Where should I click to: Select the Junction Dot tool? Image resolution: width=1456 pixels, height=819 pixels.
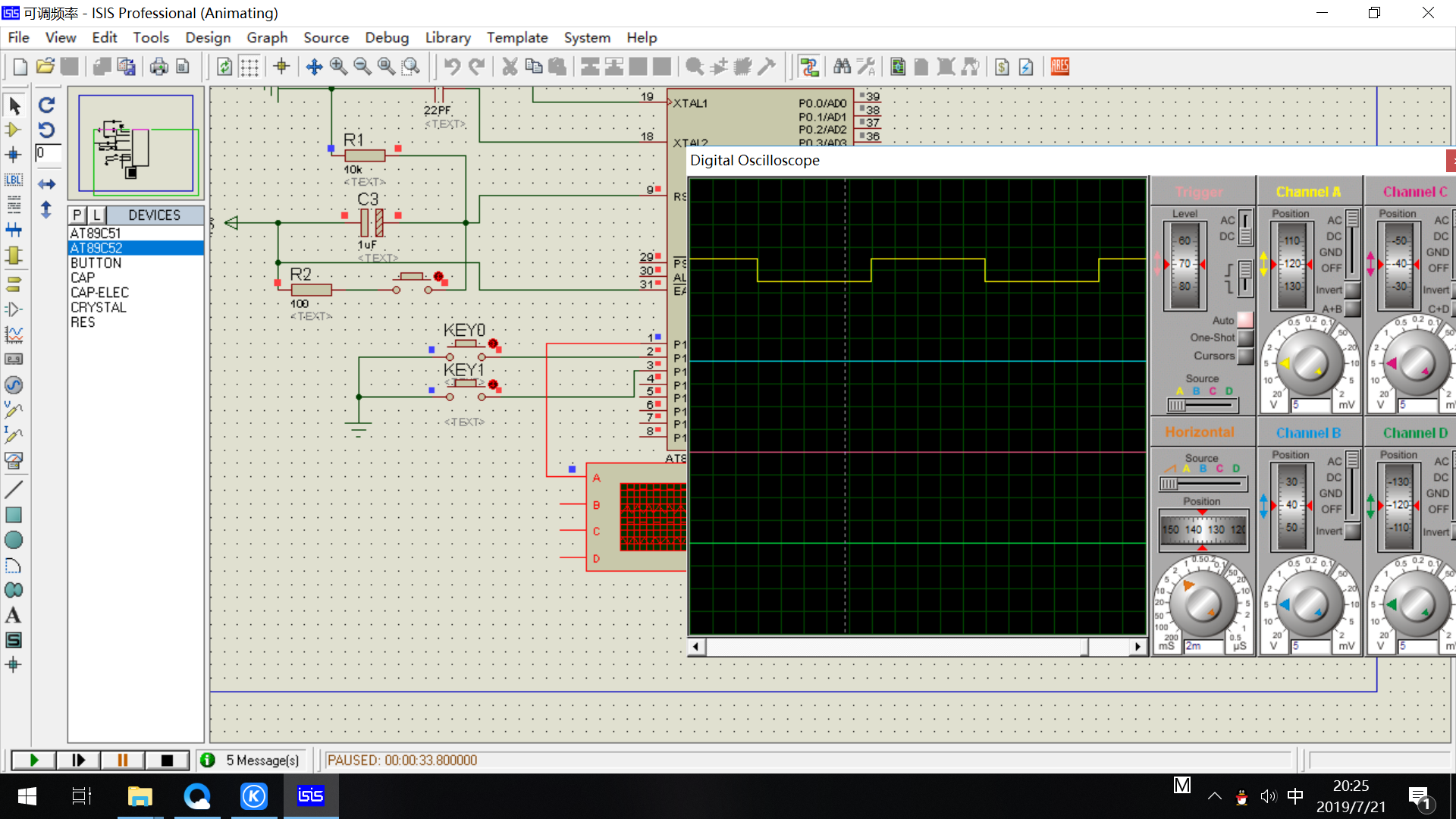click(x=14, y=155)
